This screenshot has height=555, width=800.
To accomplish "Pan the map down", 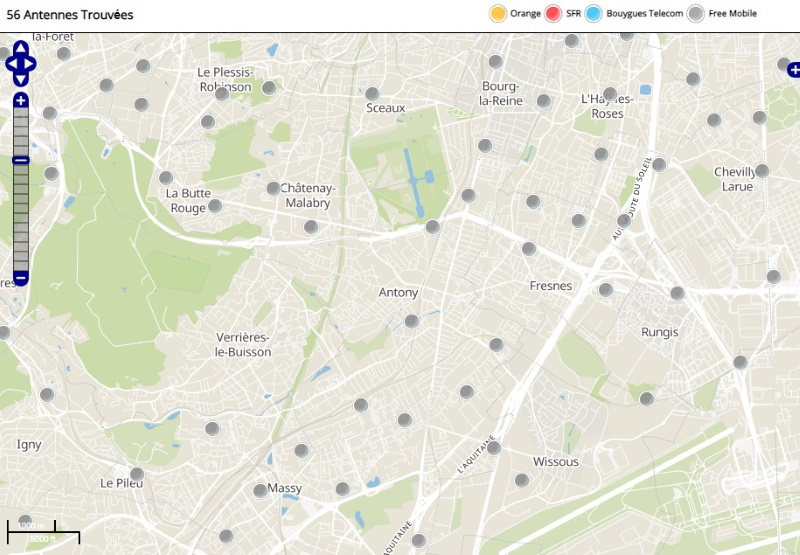I will 21,79.
